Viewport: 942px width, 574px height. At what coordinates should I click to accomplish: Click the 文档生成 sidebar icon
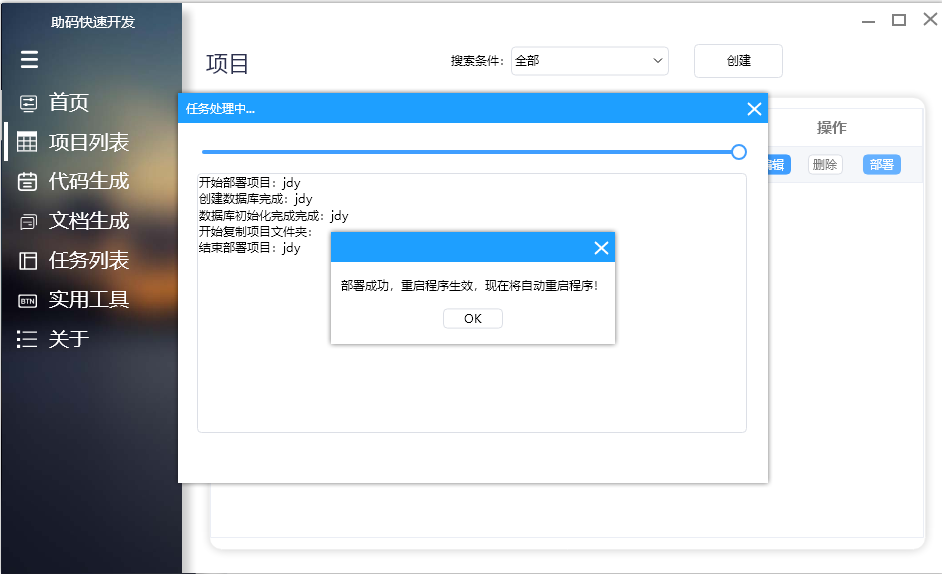tap(28, 222)
